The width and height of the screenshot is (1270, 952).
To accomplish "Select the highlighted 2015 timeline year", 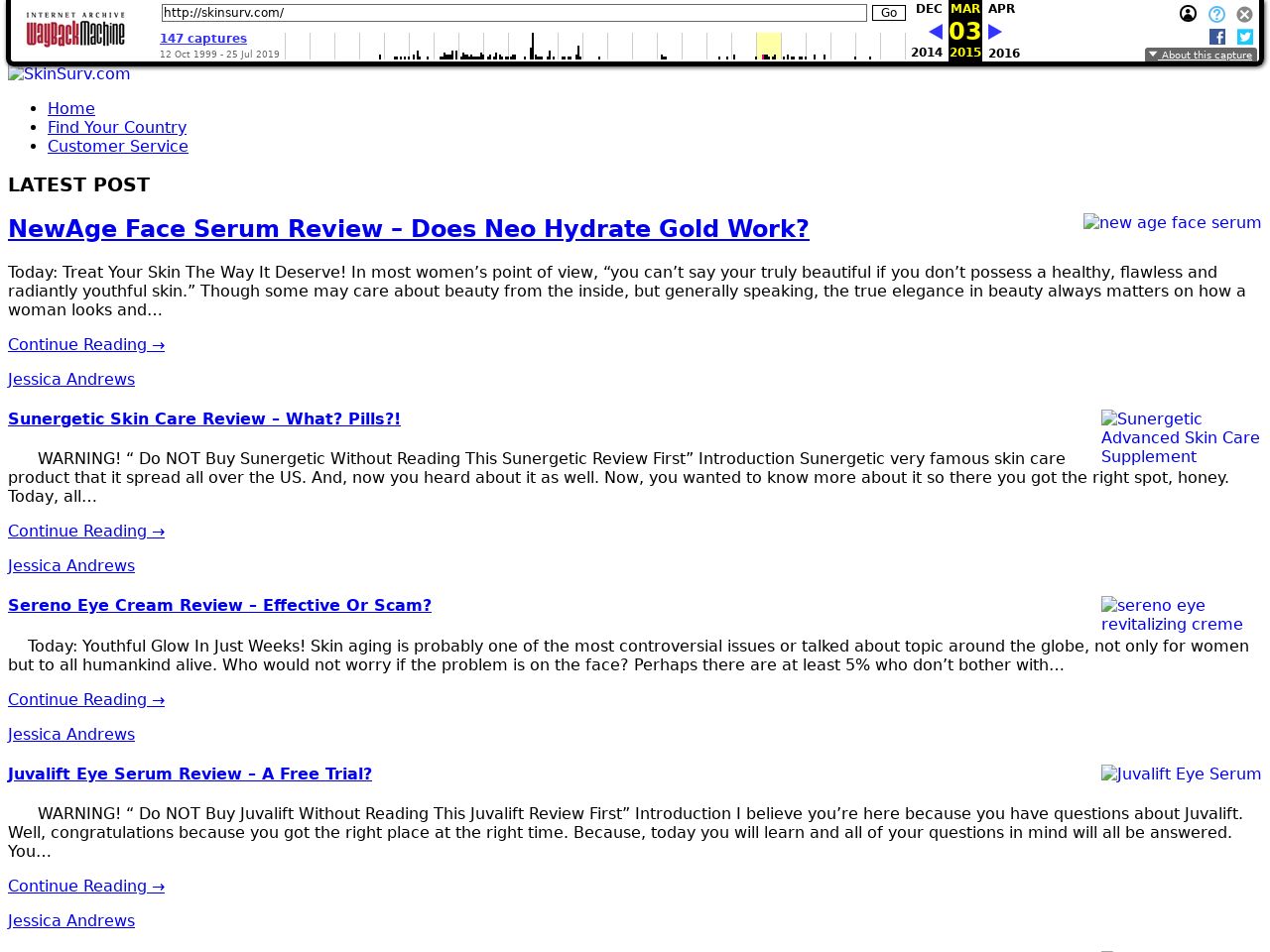I will (x=768, y=47).
